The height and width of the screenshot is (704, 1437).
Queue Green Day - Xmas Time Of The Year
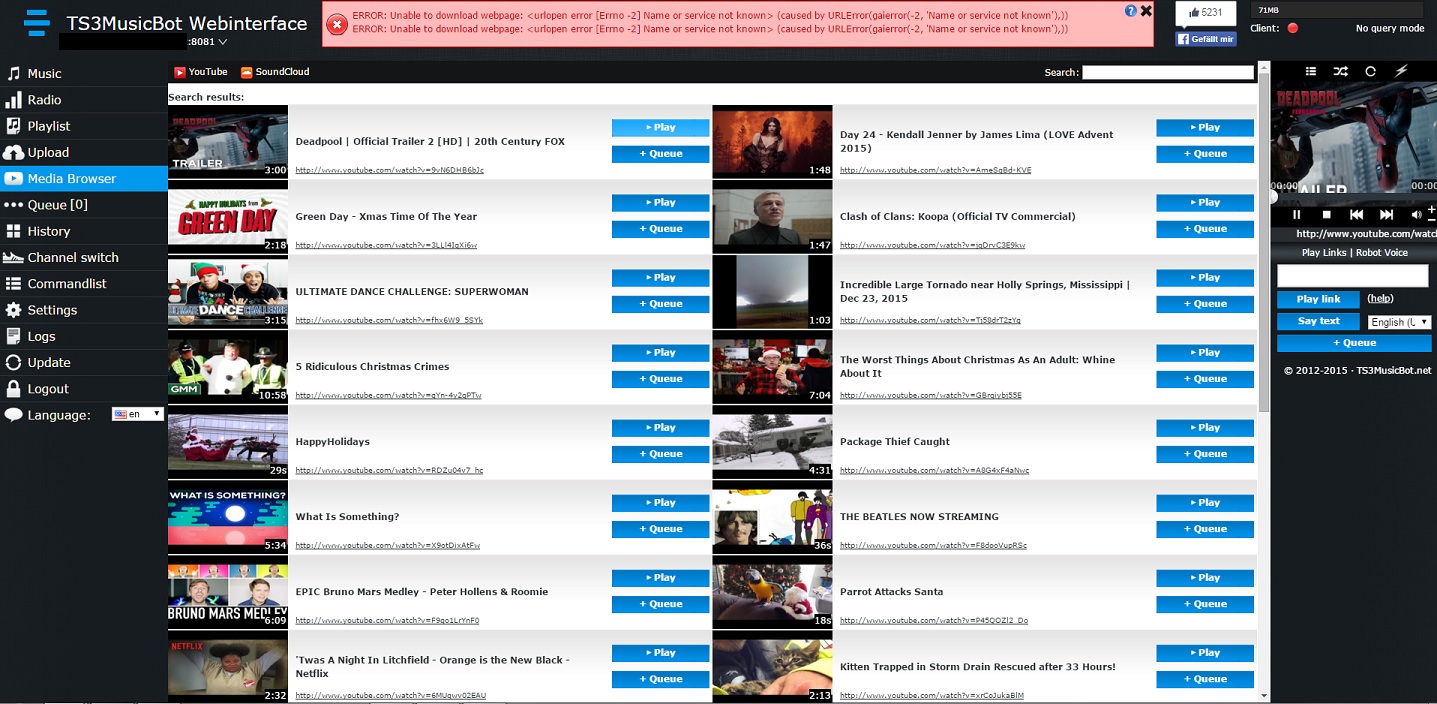660,229
